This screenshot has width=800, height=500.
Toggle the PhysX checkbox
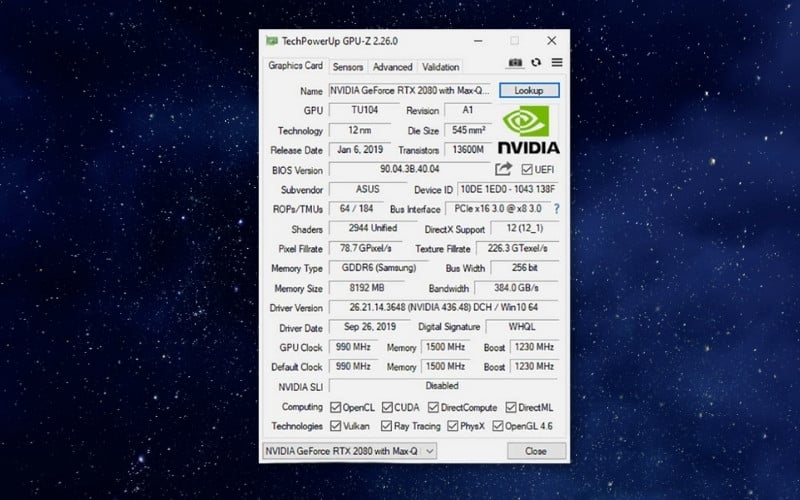[x=453, y=426]
